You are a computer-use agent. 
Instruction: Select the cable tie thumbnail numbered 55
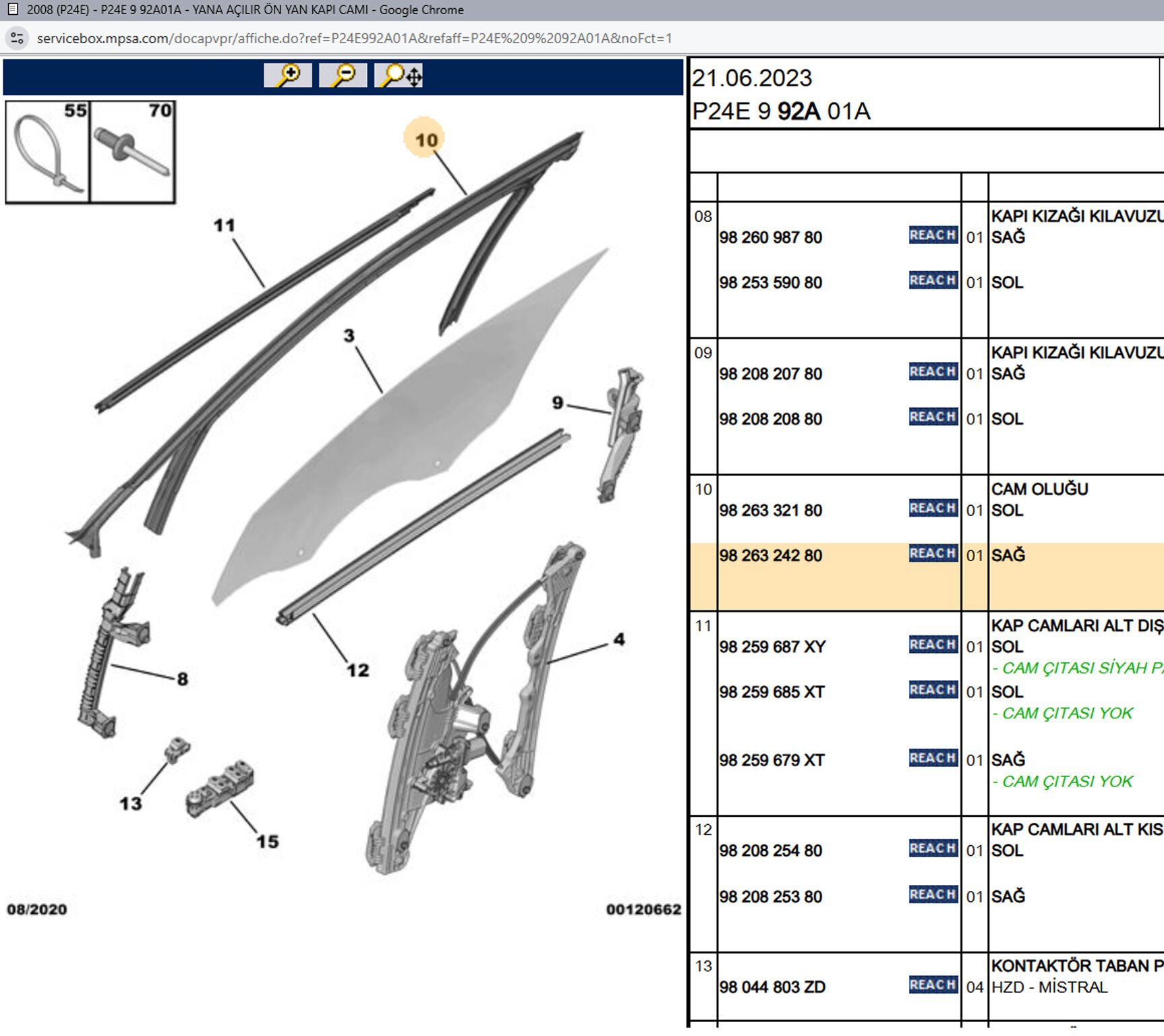47,152
